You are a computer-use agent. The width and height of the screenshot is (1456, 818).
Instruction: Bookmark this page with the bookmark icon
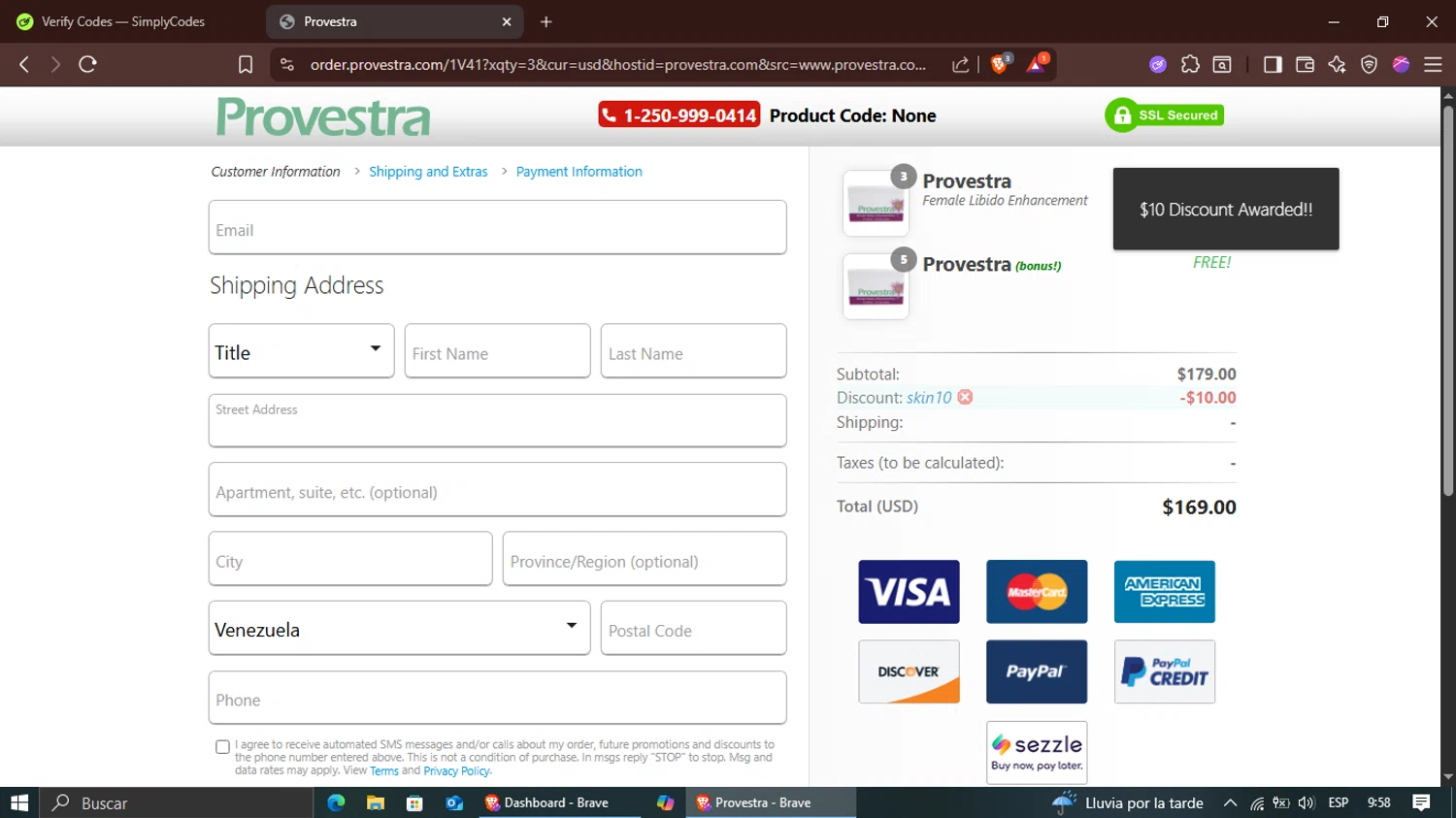246,64
